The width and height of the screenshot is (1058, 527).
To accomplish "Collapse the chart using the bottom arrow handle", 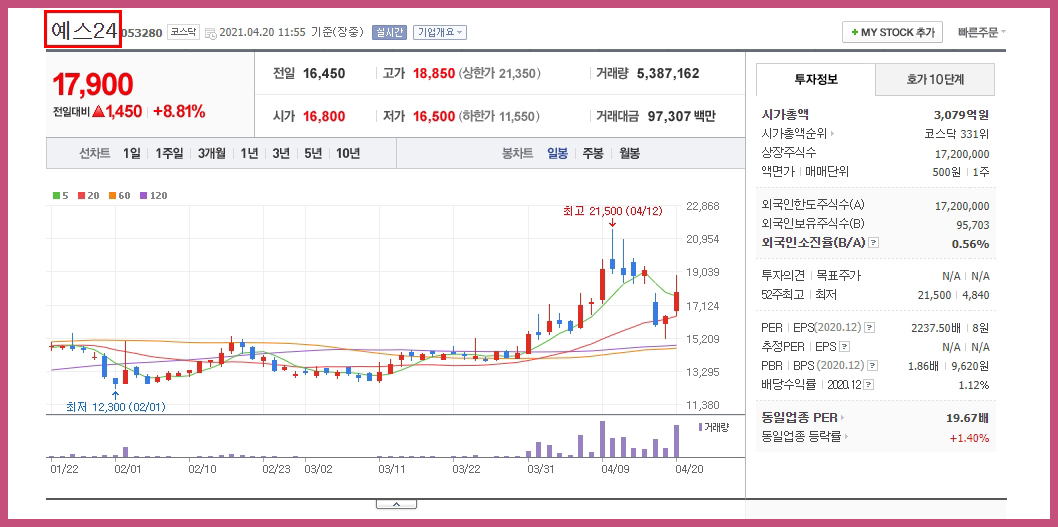I will click(396, 503).
